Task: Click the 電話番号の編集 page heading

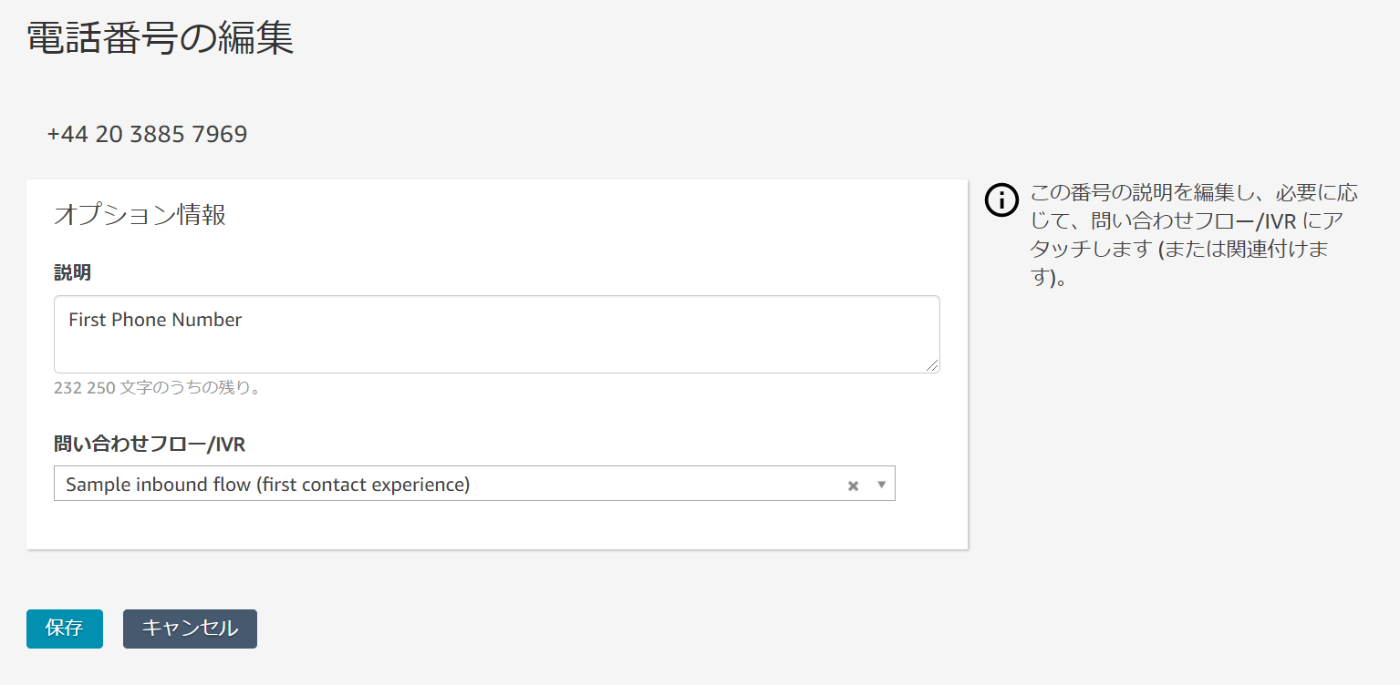Action: [160, 39]
